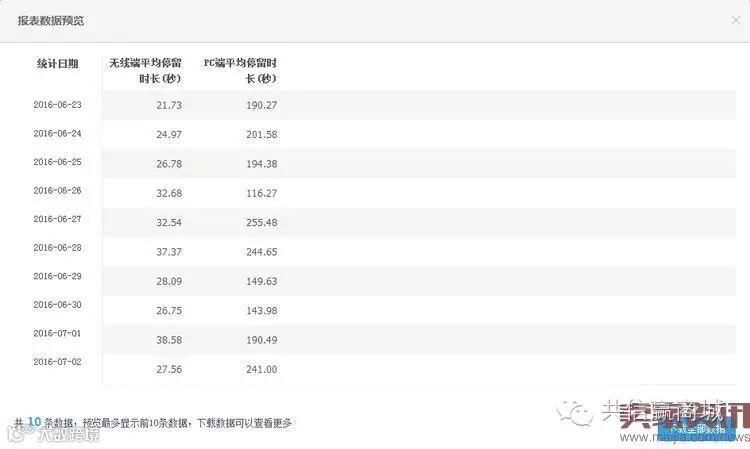Click the PC value 116.27
750x449 pixels.
tap(262, 193)
